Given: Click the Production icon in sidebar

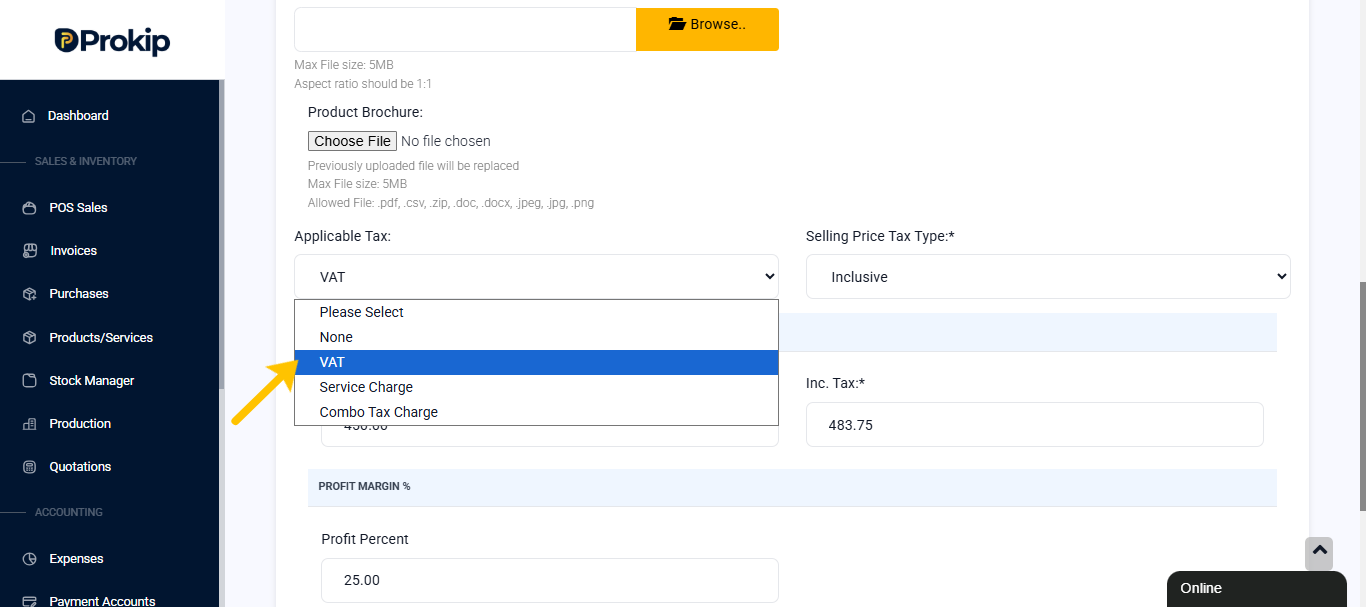Looking at the screenshot, I should (29, 424).
